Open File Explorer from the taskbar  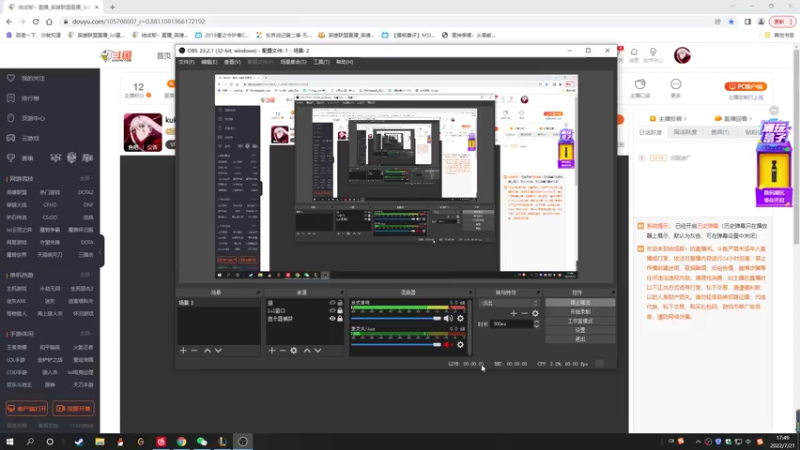[x=99, y=442]
